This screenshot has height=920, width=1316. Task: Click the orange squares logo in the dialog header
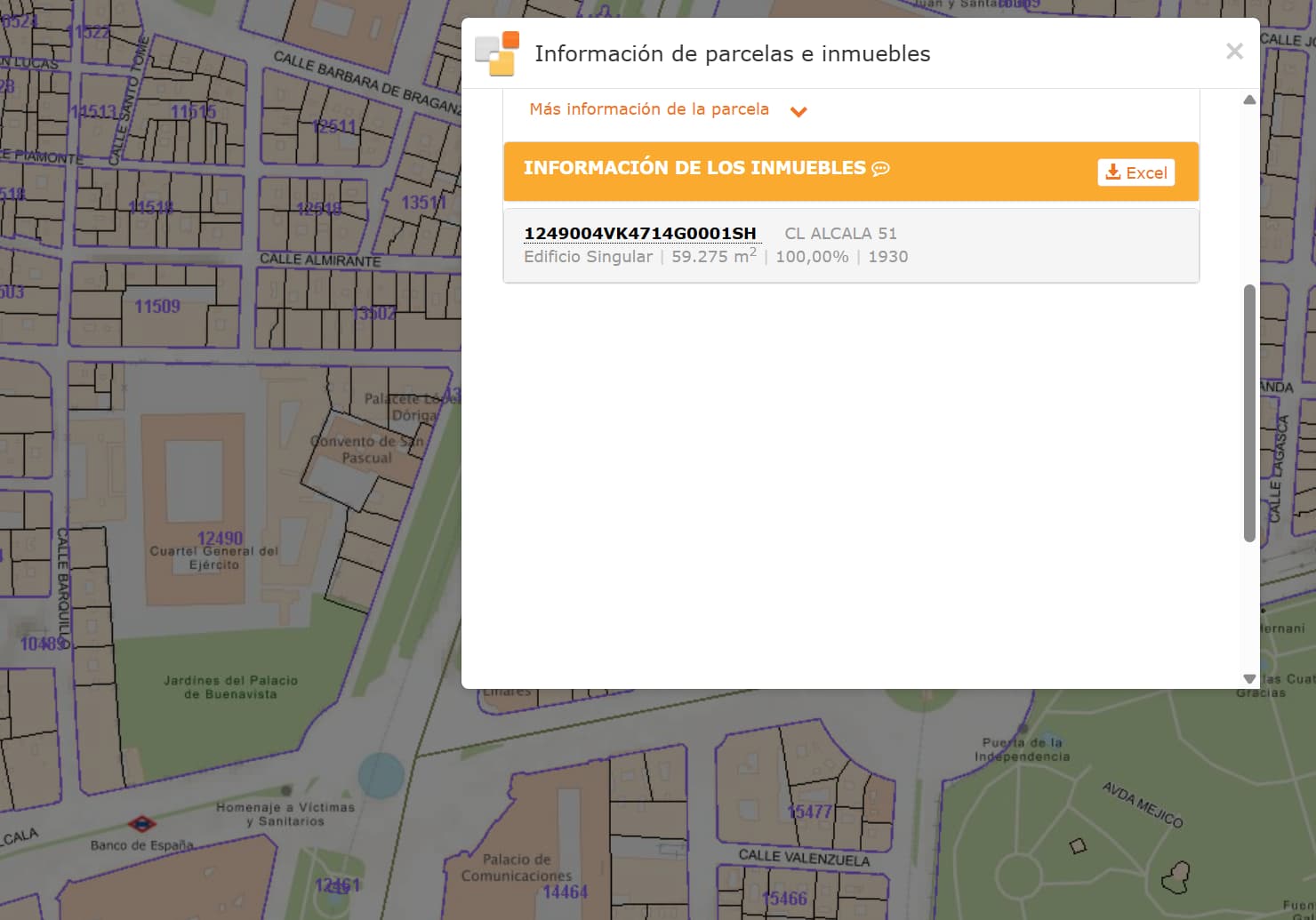[496, 53]
